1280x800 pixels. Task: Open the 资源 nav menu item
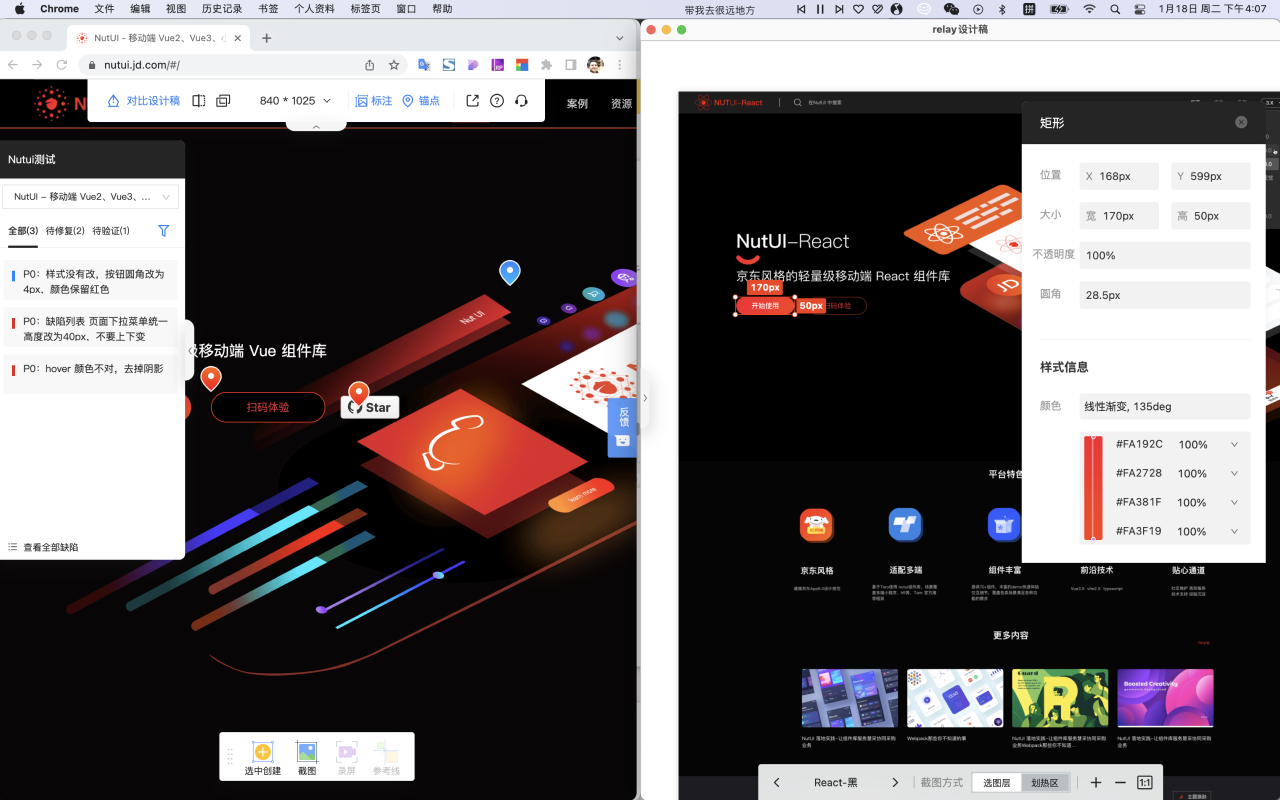click(621, 104)
